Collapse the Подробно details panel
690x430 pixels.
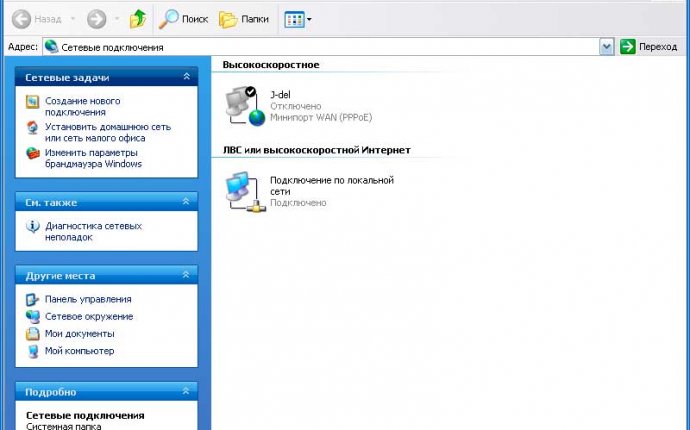click(x=186, y=391)
